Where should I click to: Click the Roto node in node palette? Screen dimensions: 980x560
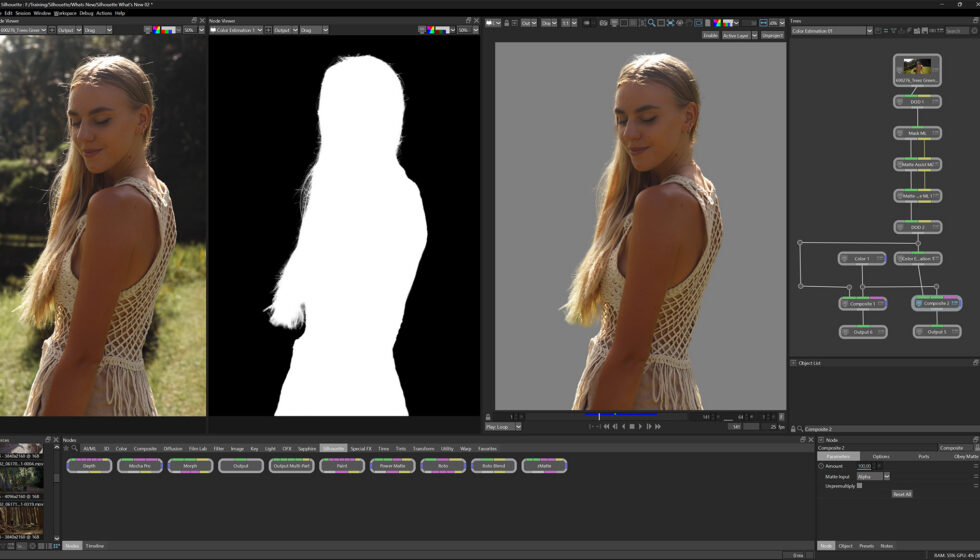[x=443, y=466]
